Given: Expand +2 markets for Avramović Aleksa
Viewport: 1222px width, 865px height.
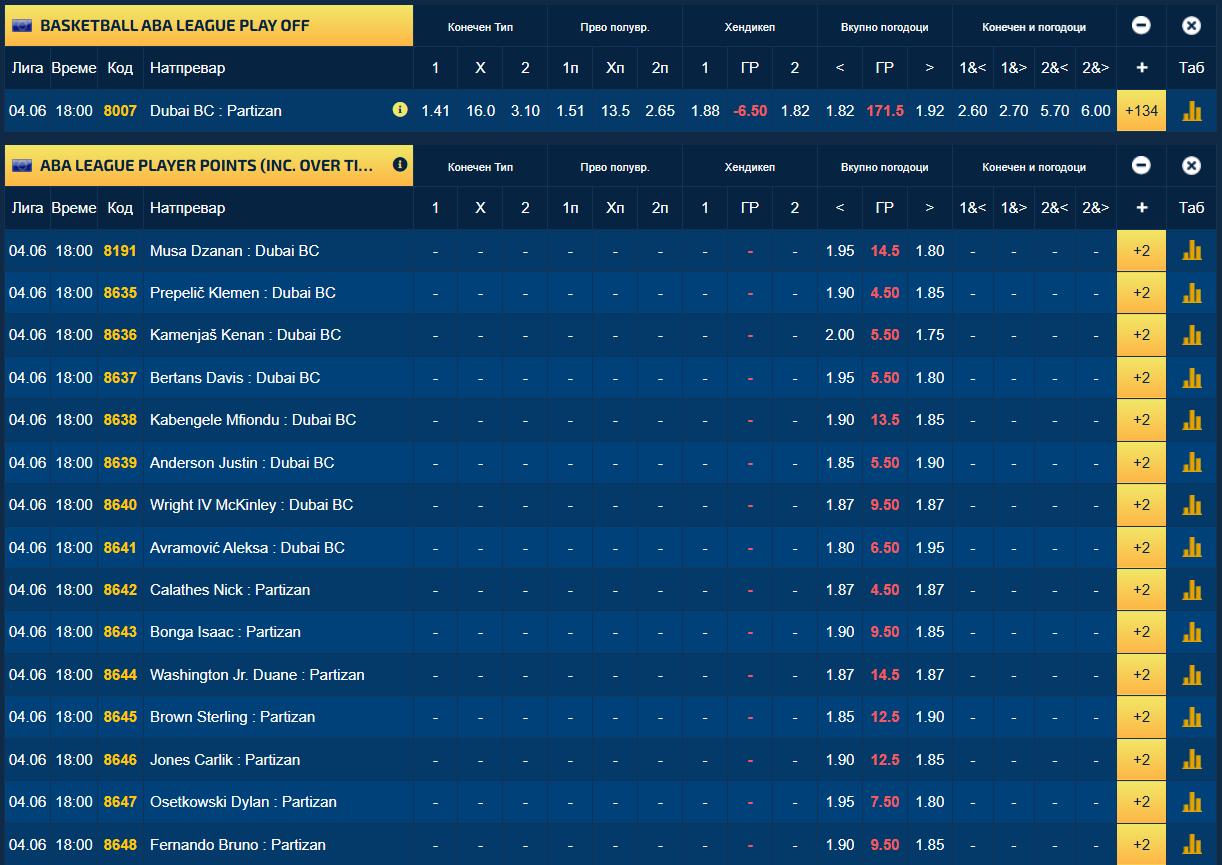Looking at the screenshot, I should tap(1141, 548).
